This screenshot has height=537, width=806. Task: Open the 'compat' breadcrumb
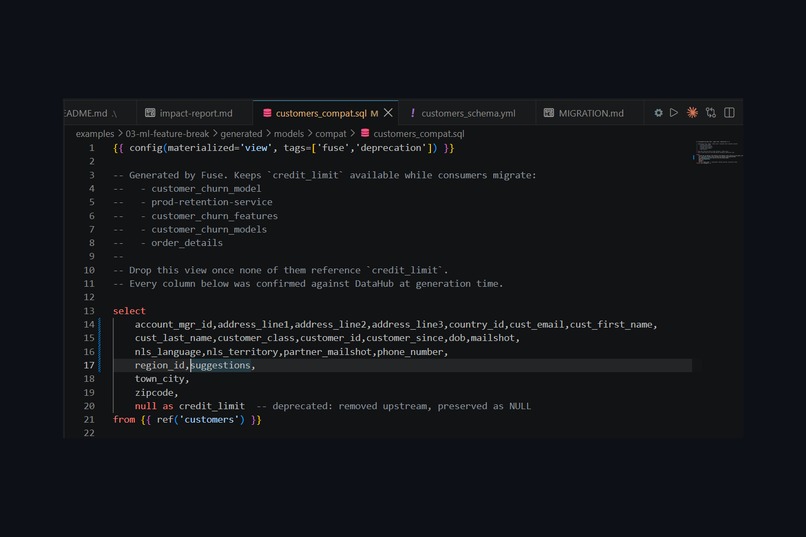(331, 134)
